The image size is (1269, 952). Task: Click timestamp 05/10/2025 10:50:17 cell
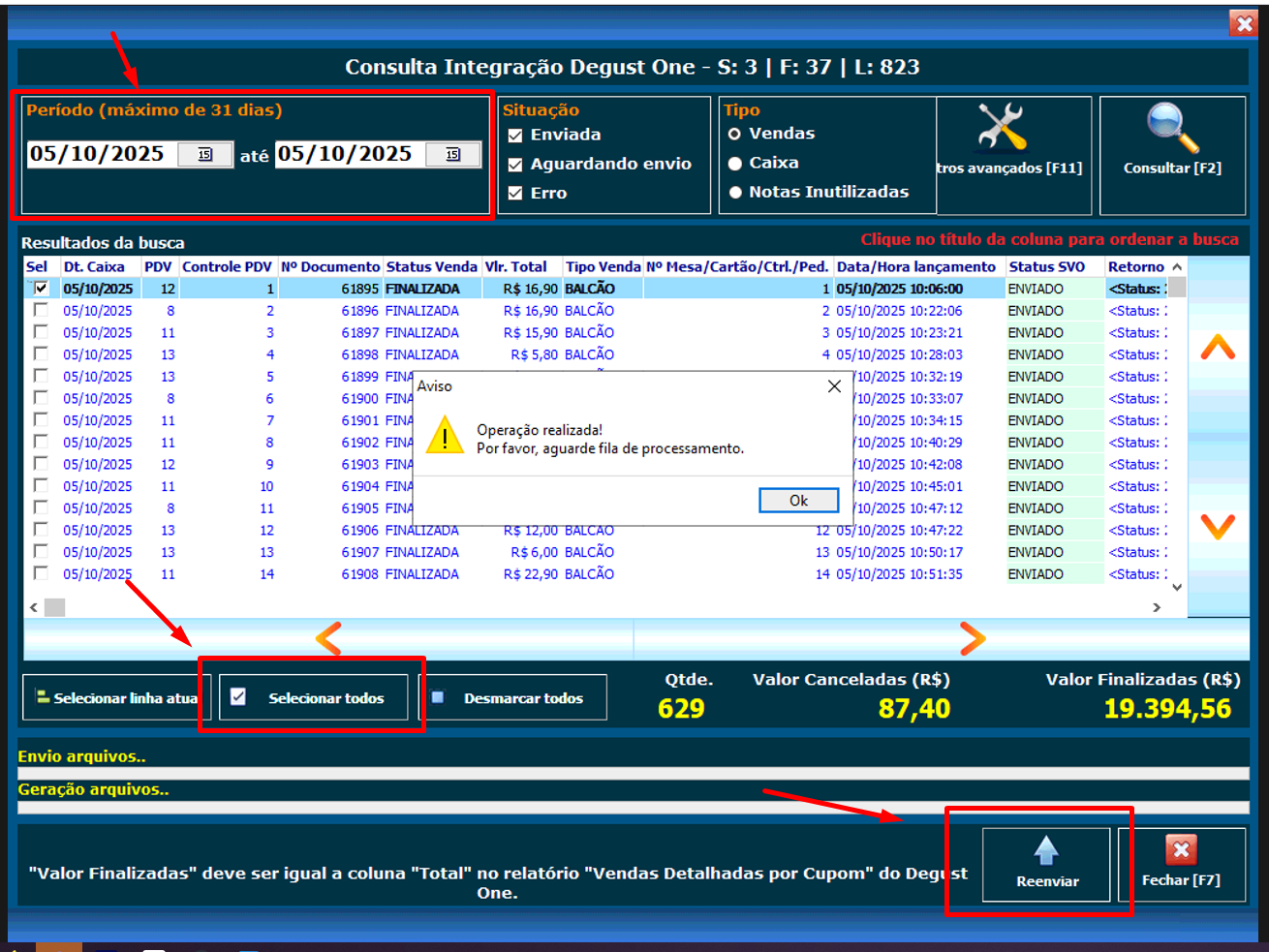(x=900, y=552)
